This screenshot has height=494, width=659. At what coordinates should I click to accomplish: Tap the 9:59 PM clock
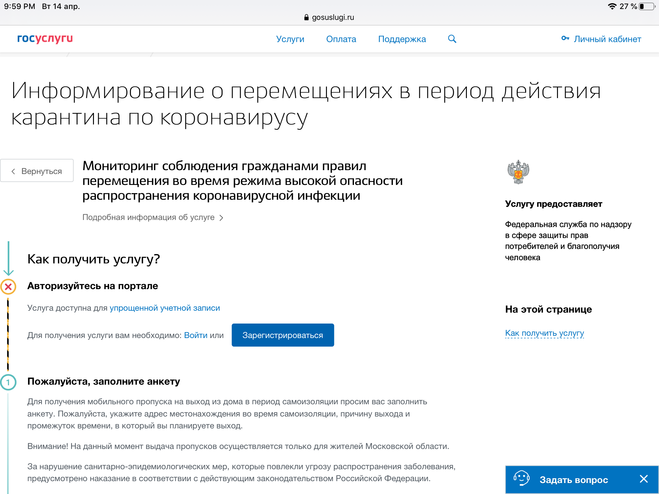(x=19, y=6)
